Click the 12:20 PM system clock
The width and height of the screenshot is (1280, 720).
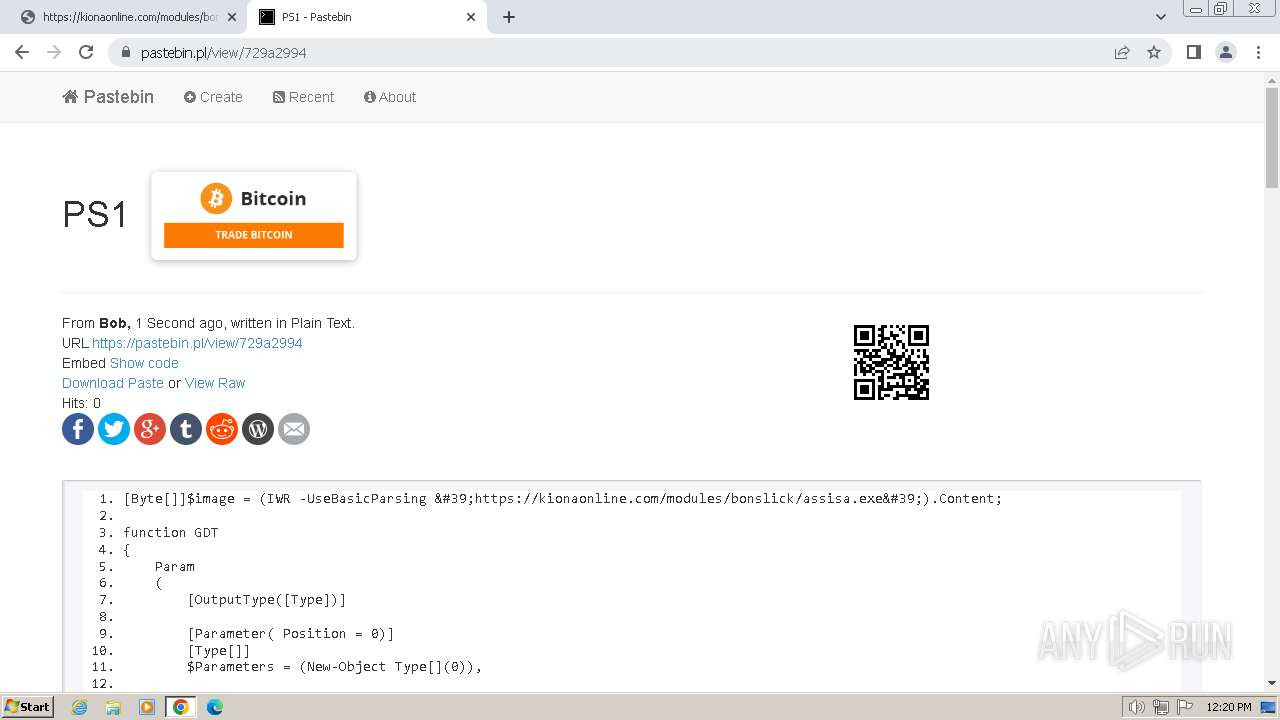[x=1229, y=707]
